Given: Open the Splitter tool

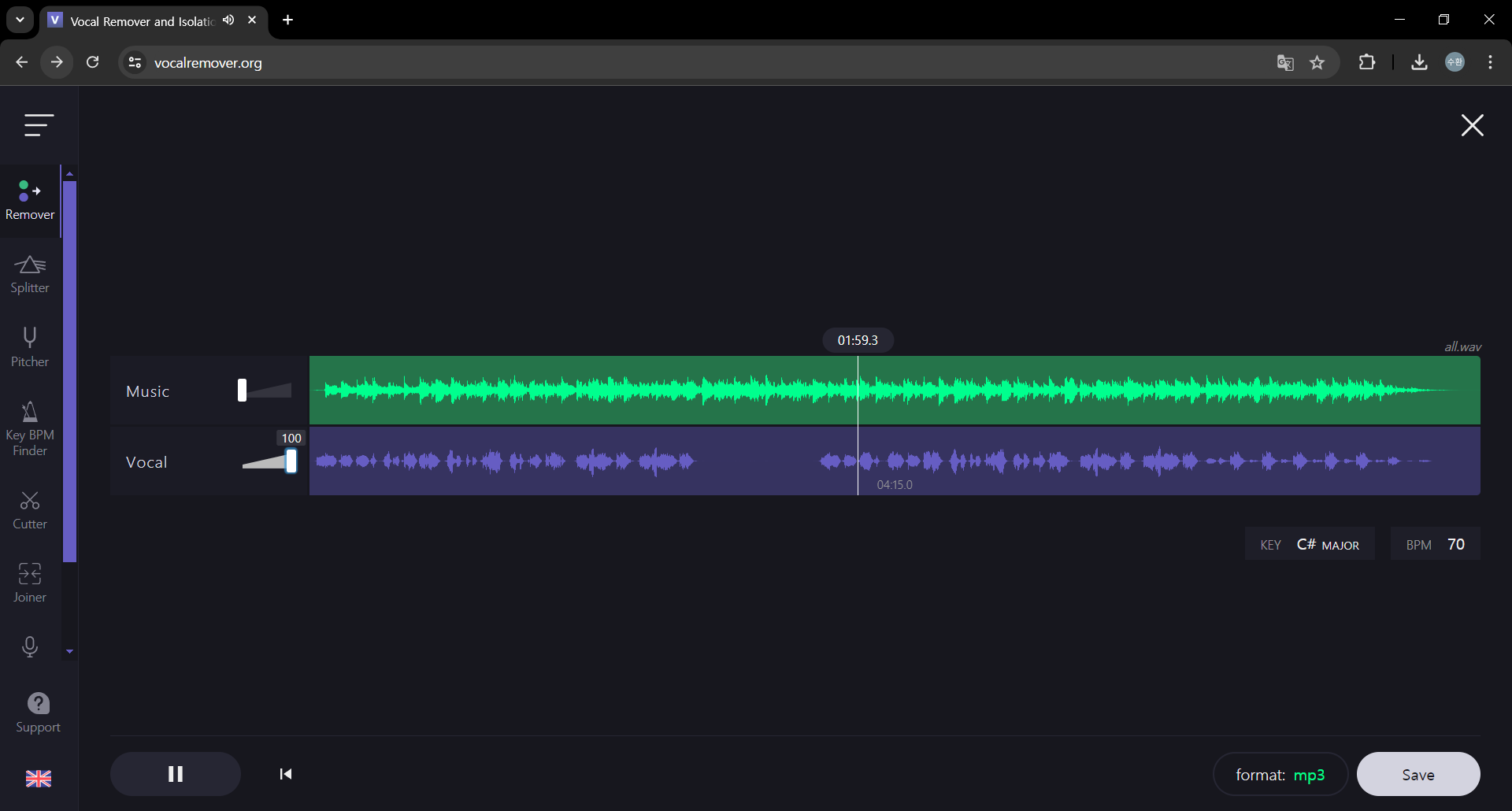Looking at the screenshot, I should 30,274.
